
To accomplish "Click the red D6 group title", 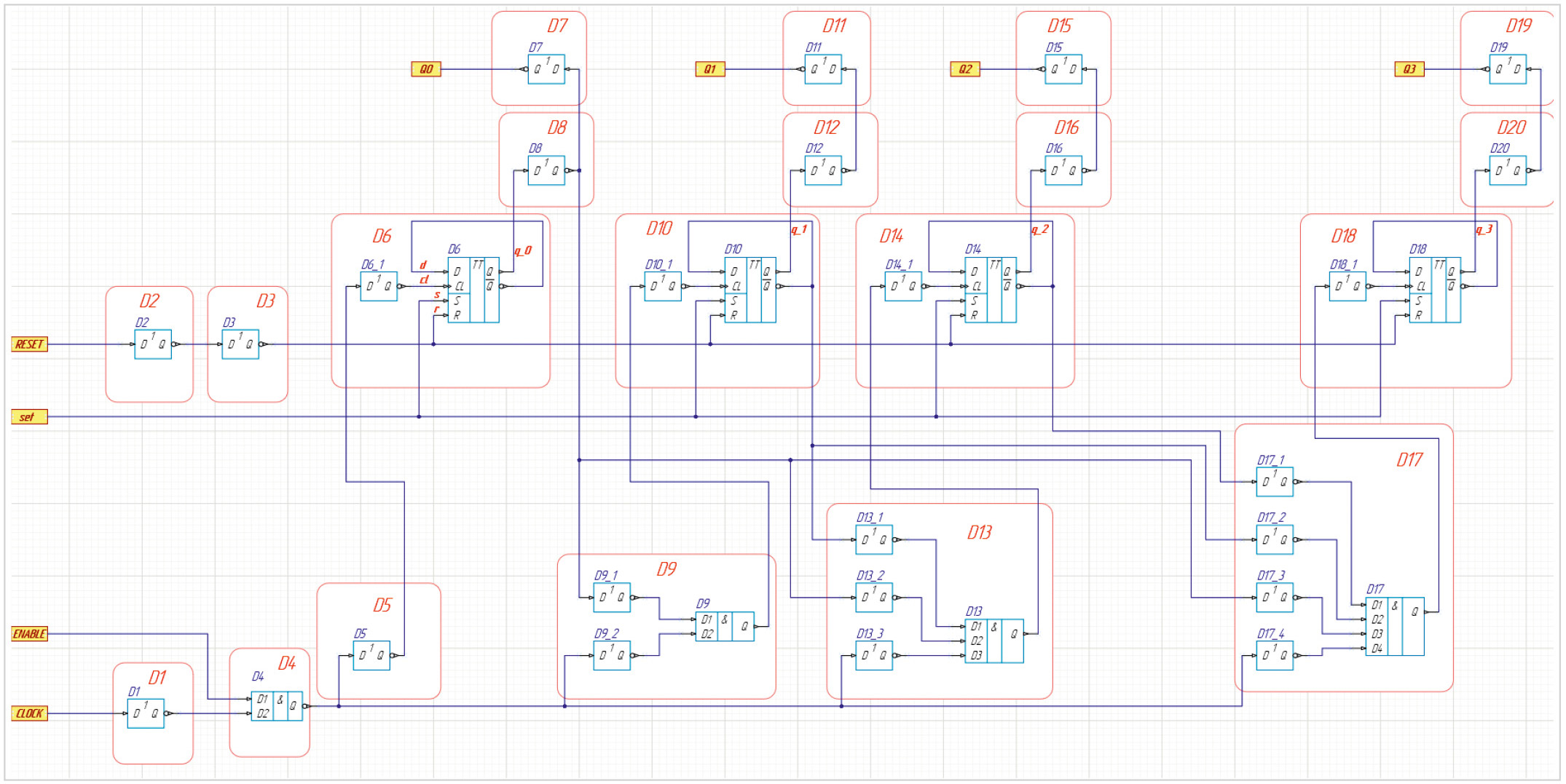I will click(382, 236).
